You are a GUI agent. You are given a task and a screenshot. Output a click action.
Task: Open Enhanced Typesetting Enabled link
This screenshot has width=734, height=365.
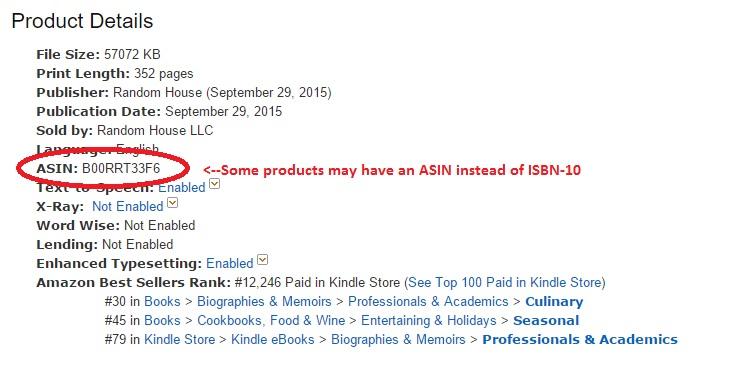[229, 263]
